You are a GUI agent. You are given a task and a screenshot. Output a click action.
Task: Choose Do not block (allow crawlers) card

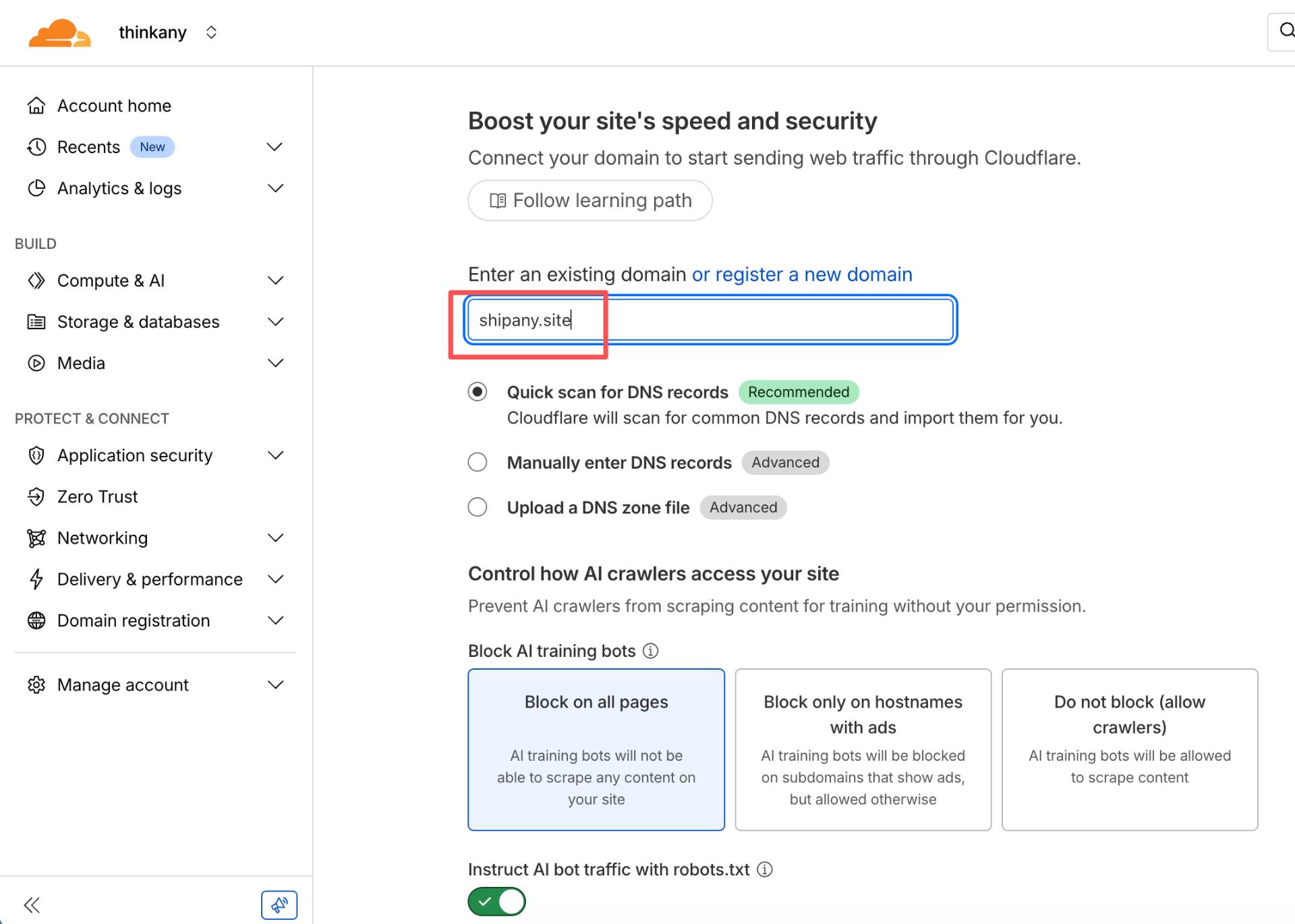1129,749
